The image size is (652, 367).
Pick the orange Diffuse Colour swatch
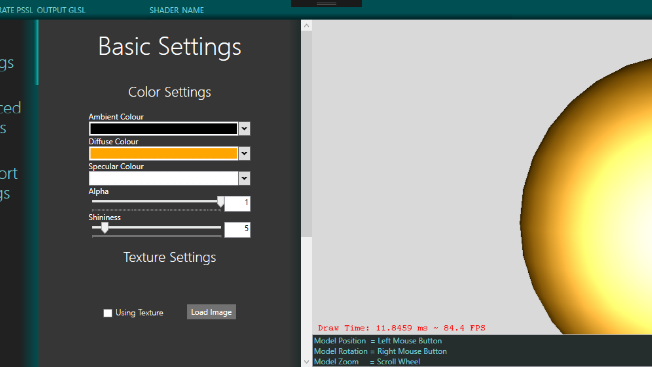163,153
